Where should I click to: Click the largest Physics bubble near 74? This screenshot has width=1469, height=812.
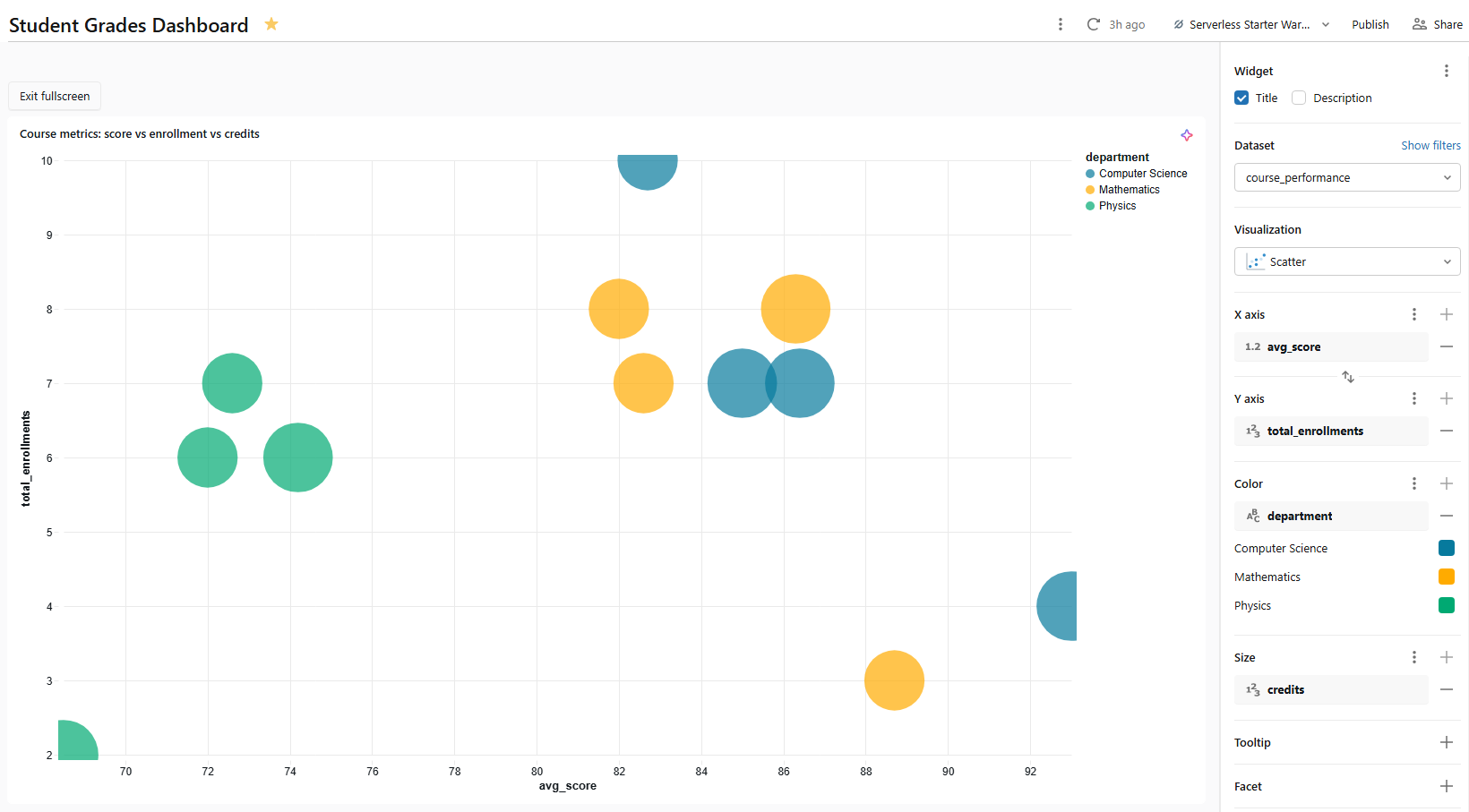click(x=298, y=457)
